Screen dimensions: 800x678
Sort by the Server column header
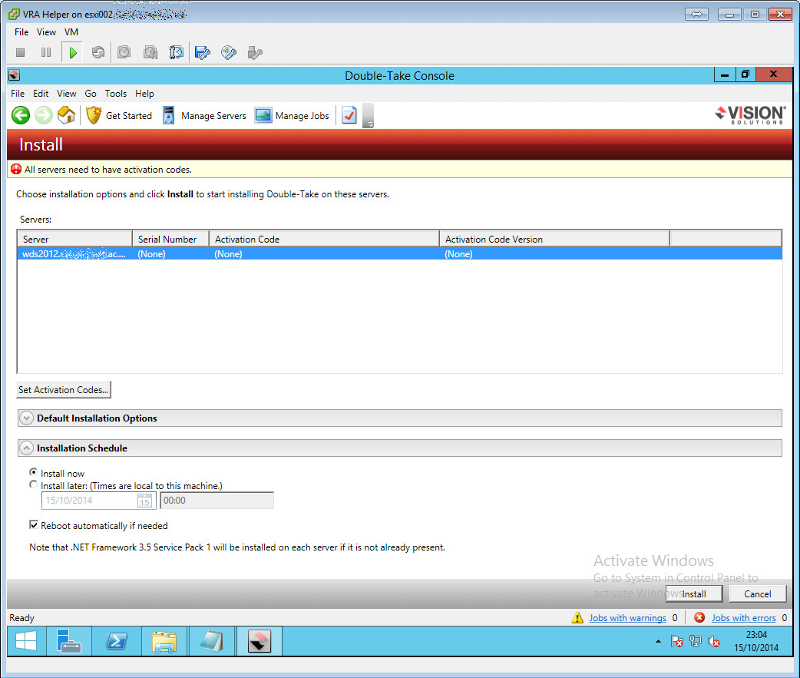pos(75,239)
